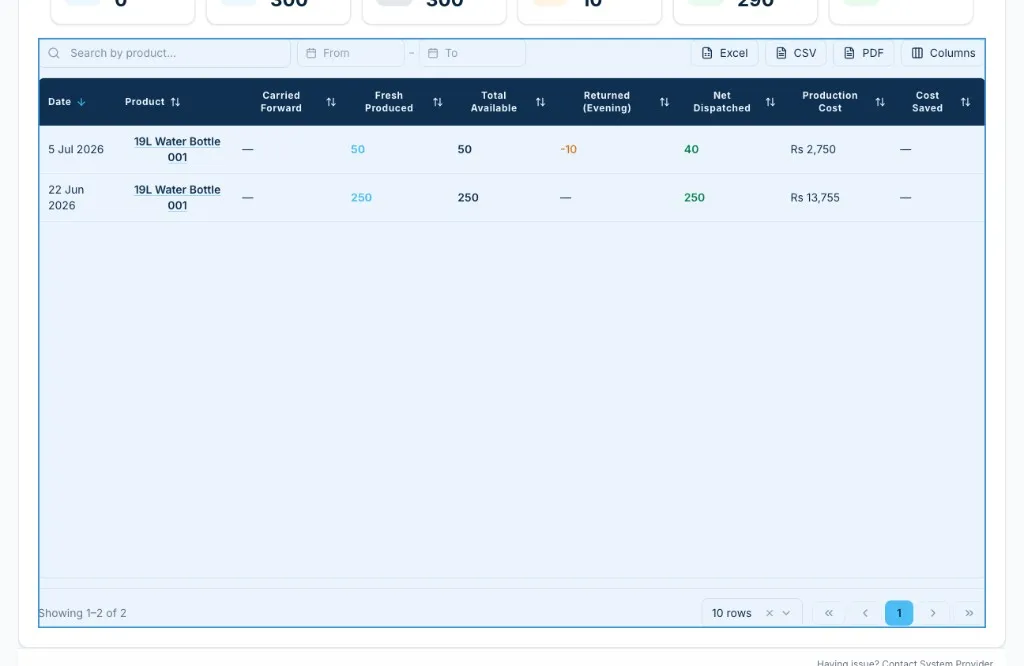
Task: Open the Columns visibility menu
Action: 943,53
